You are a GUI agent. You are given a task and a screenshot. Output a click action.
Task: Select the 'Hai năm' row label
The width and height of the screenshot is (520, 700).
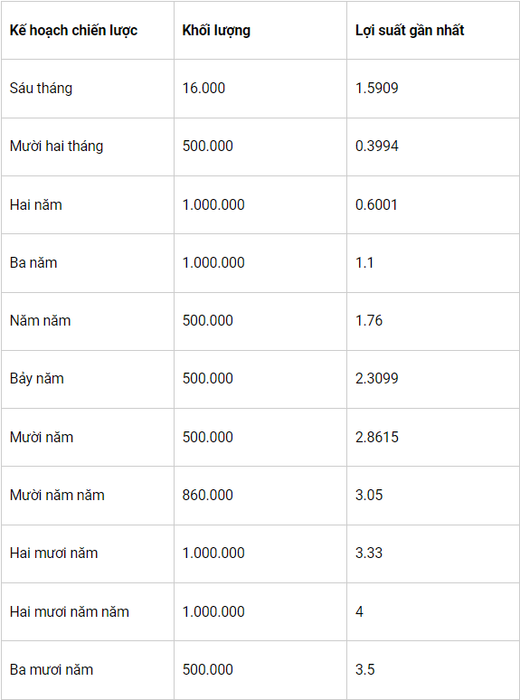coord(36,205)
